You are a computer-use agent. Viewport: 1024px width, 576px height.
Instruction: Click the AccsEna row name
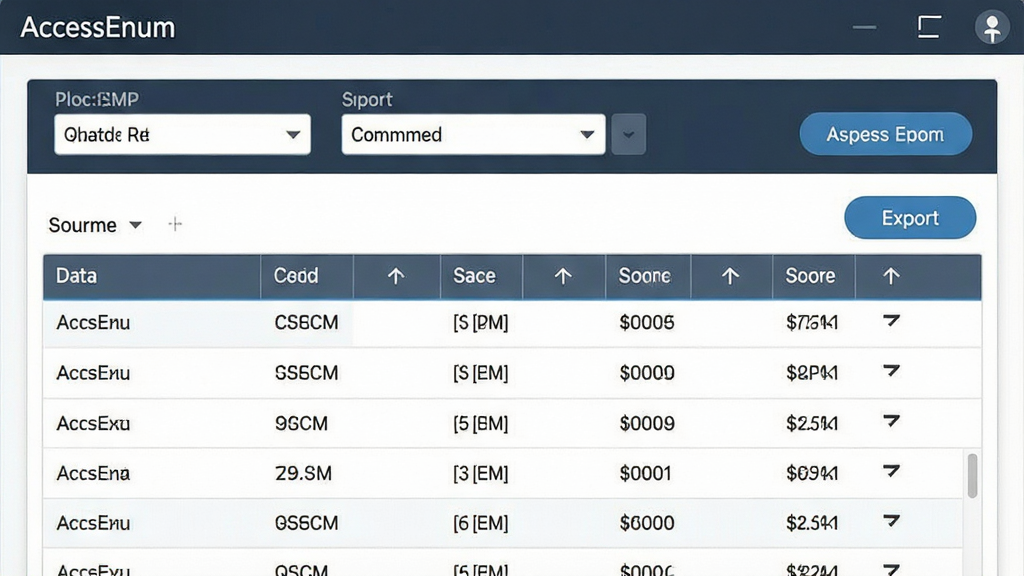pos(93,473)
